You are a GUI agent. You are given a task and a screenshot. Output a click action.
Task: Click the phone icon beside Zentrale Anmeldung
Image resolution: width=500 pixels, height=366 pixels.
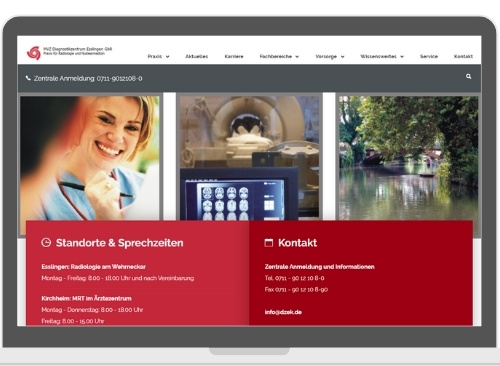28,78
